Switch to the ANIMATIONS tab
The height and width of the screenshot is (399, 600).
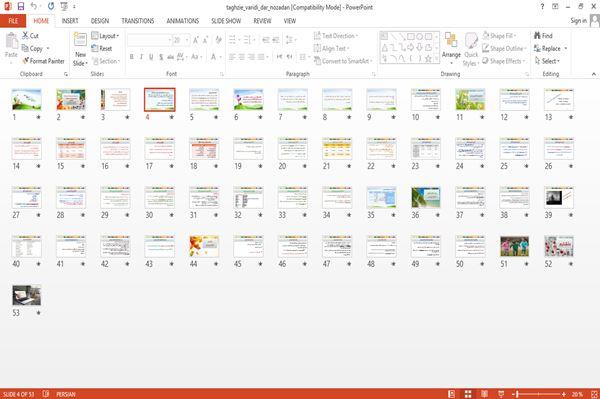coord(183,21)
